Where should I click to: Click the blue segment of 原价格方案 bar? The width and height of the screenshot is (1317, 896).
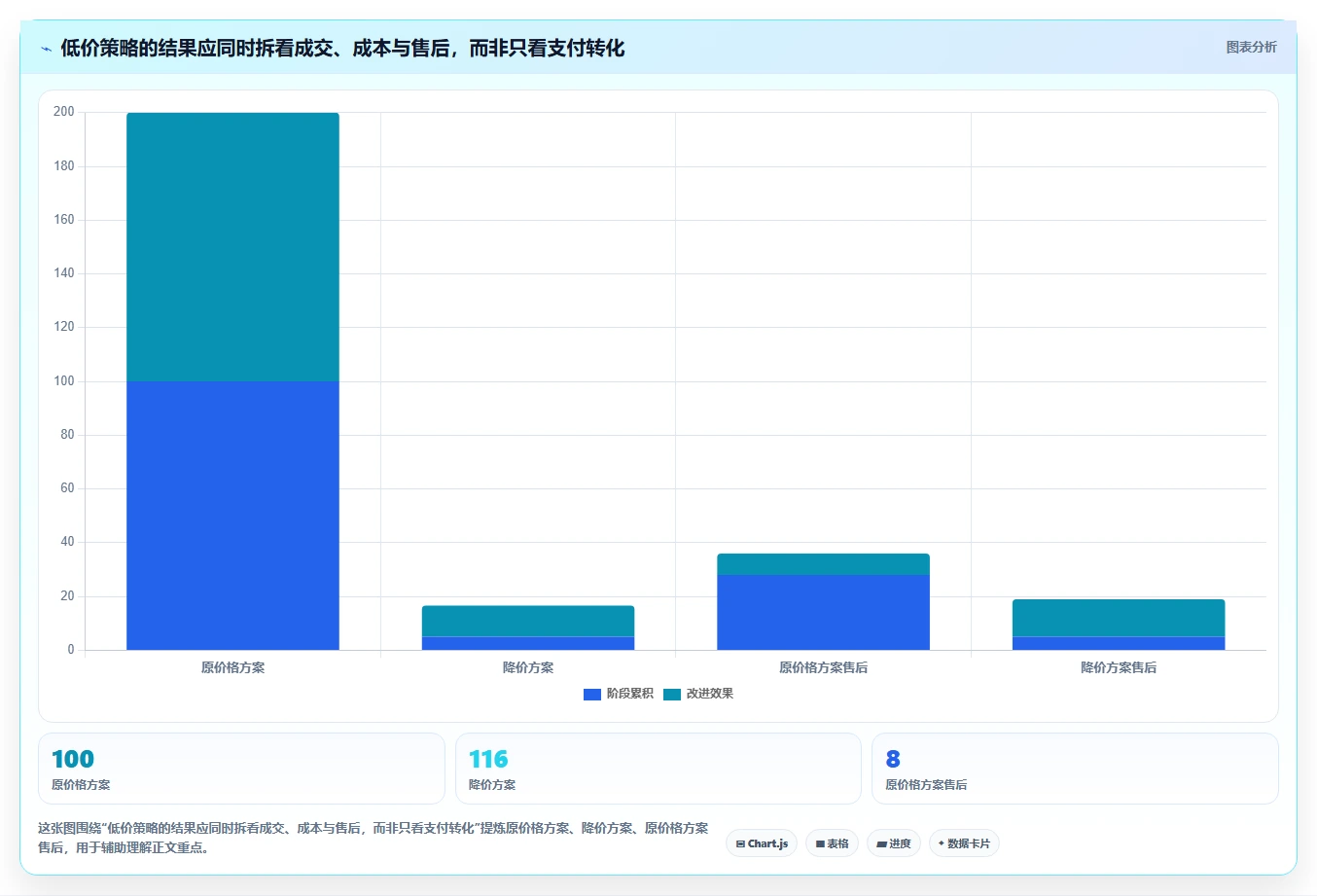[x=233, y=516]
